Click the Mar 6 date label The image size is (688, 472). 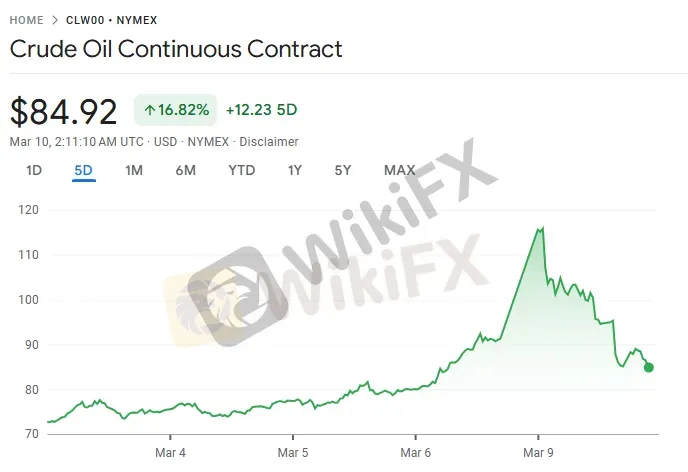tap(416, 449)
